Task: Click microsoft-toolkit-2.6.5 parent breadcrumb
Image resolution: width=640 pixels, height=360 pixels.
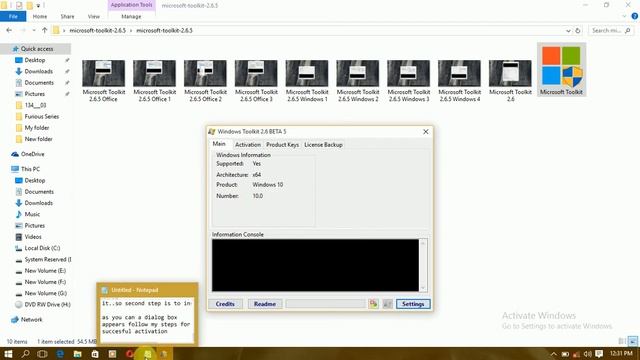Action: [98, 30]
